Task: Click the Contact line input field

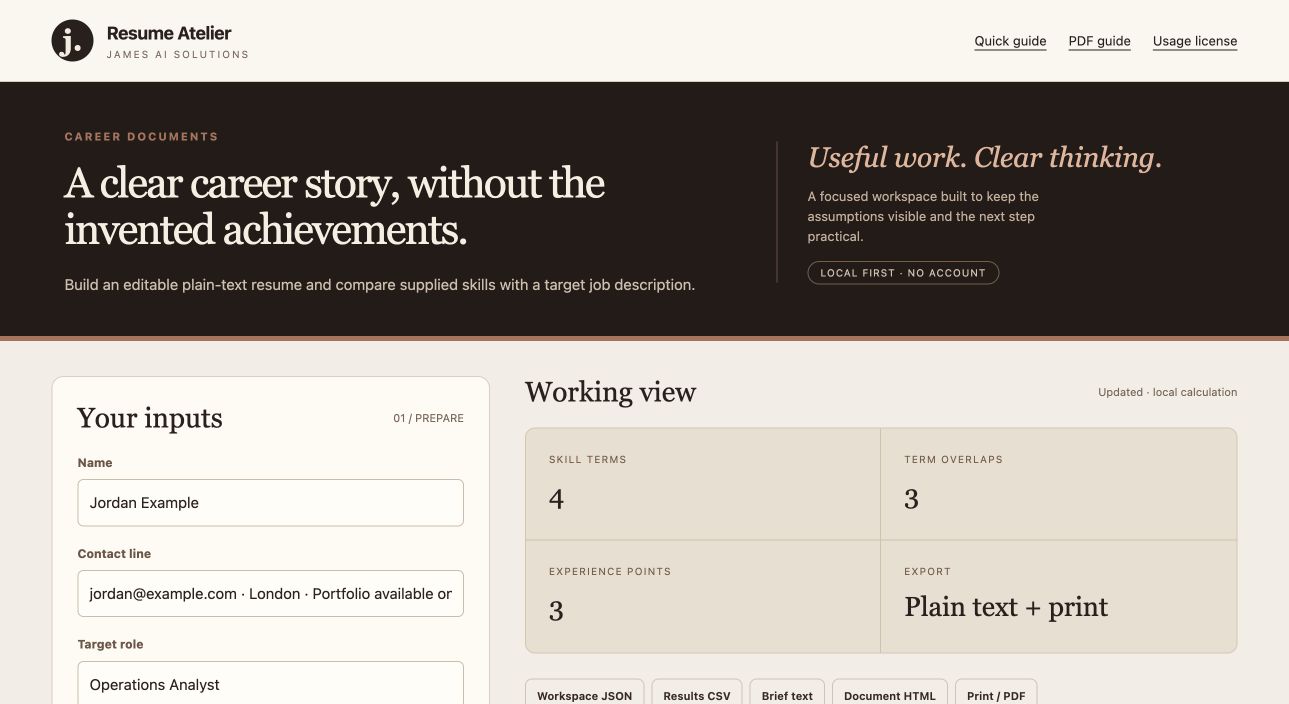Action: 270,594
